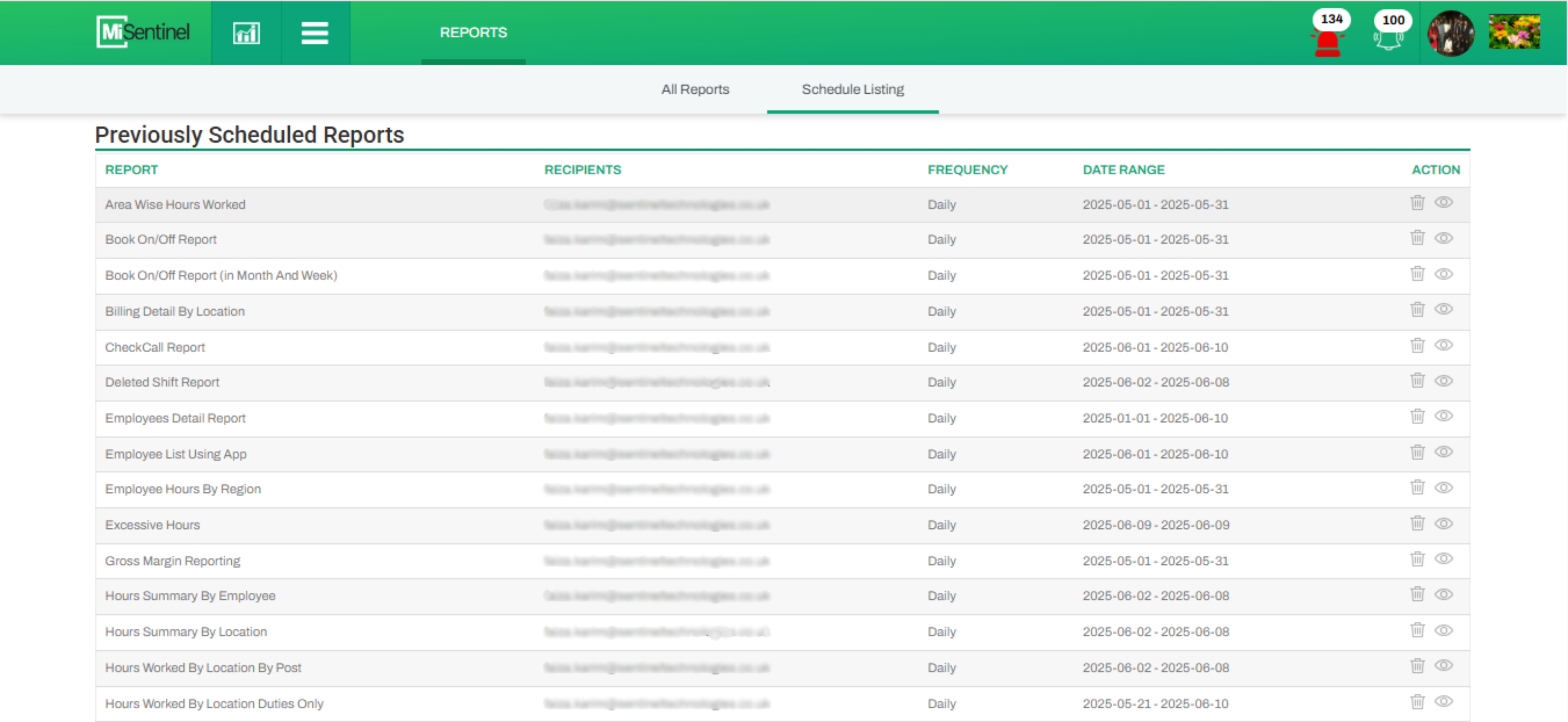The image size is (1568, 722).
Task: Delete the Excessive Hours schedule
Action: click(x=1417, y=523)
